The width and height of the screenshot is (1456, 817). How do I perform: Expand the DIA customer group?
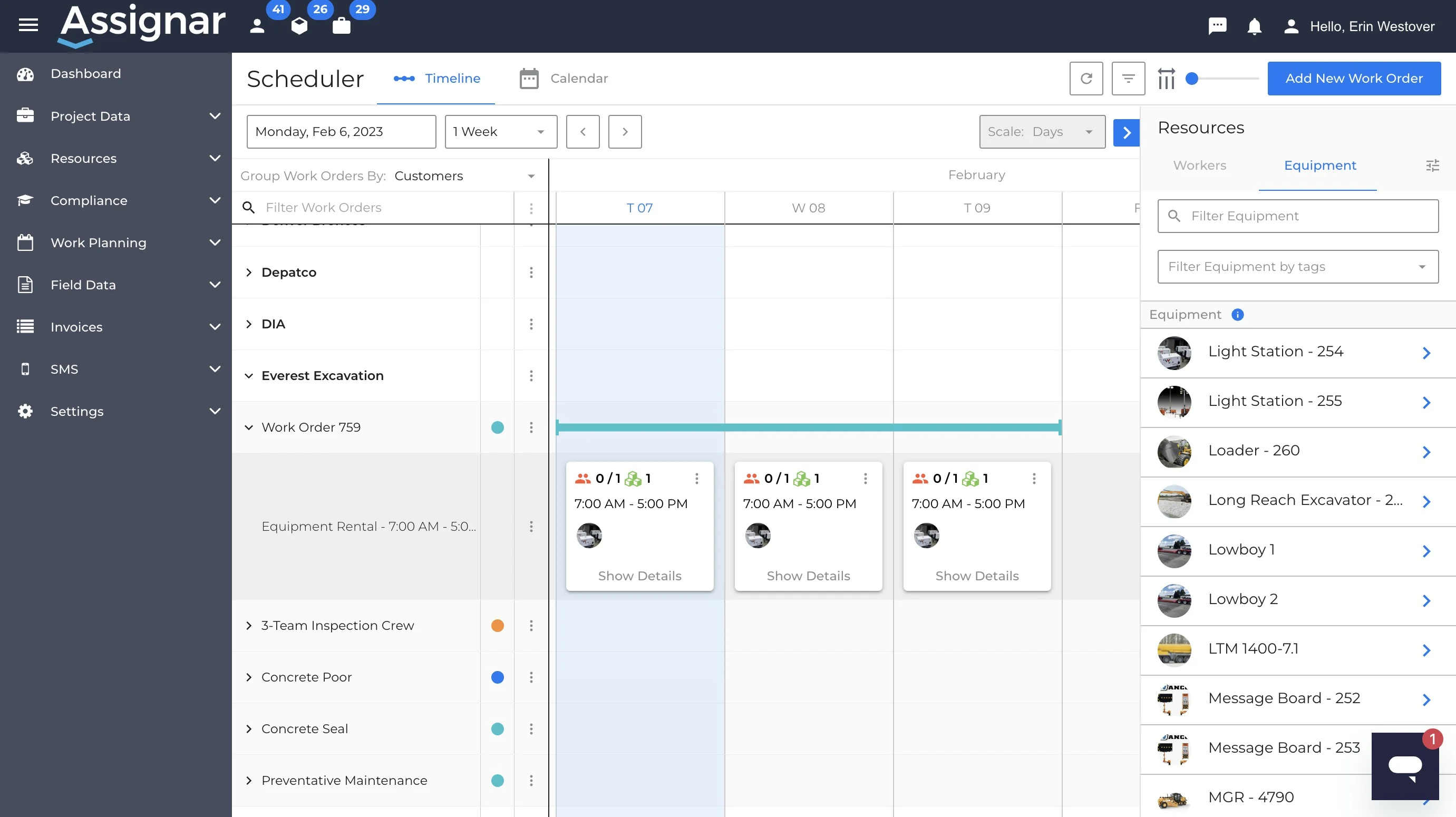[249, 324]
